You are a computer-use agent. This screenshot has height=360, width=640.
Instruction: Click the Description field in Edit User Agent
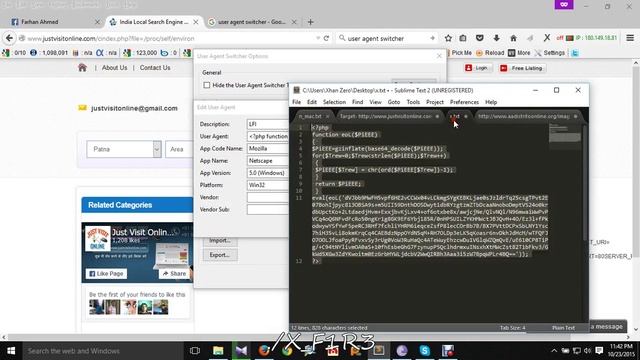pyautogui.click(x=268, y=124)
